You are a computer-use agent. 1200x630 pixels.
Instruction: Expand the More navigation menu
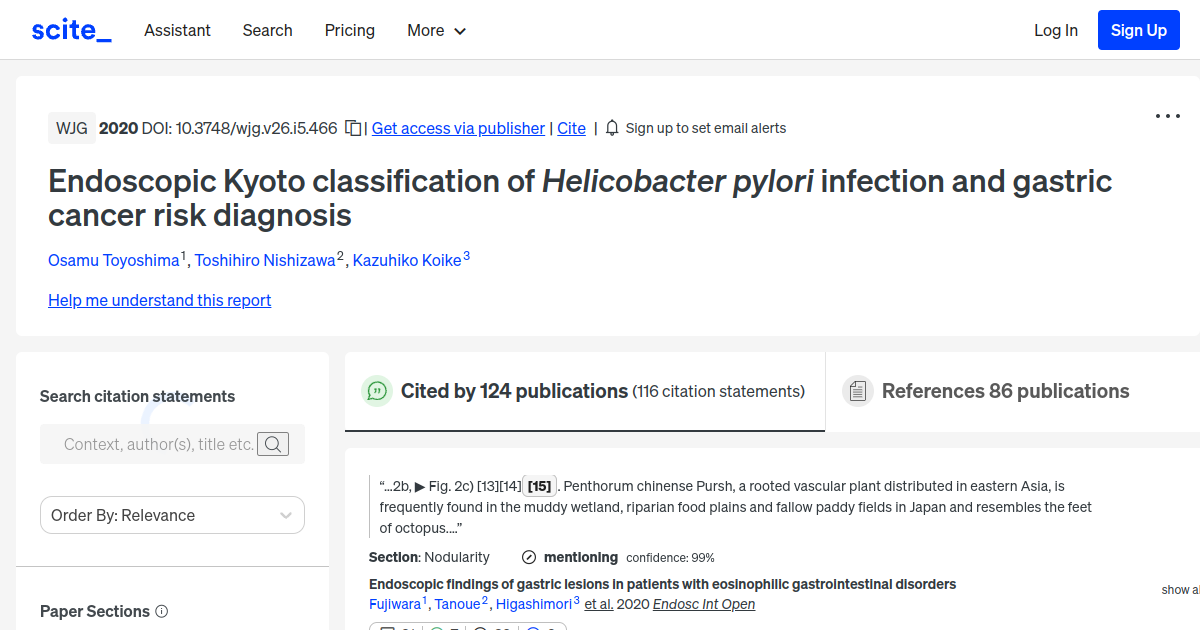pyautogui.click(x=436, y=31)
